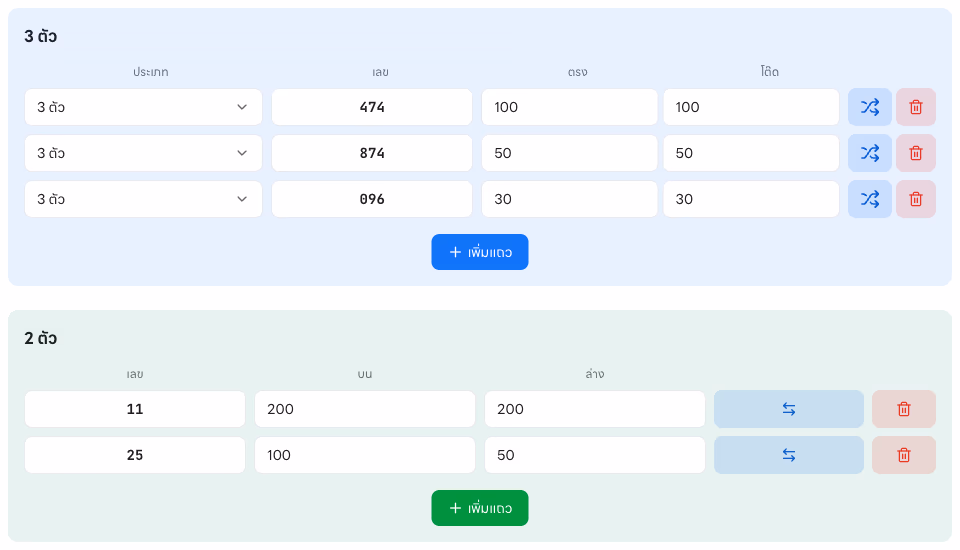
Task: Click the green เพิ่มแถว add row button
Action: click(x=480, y=508)
